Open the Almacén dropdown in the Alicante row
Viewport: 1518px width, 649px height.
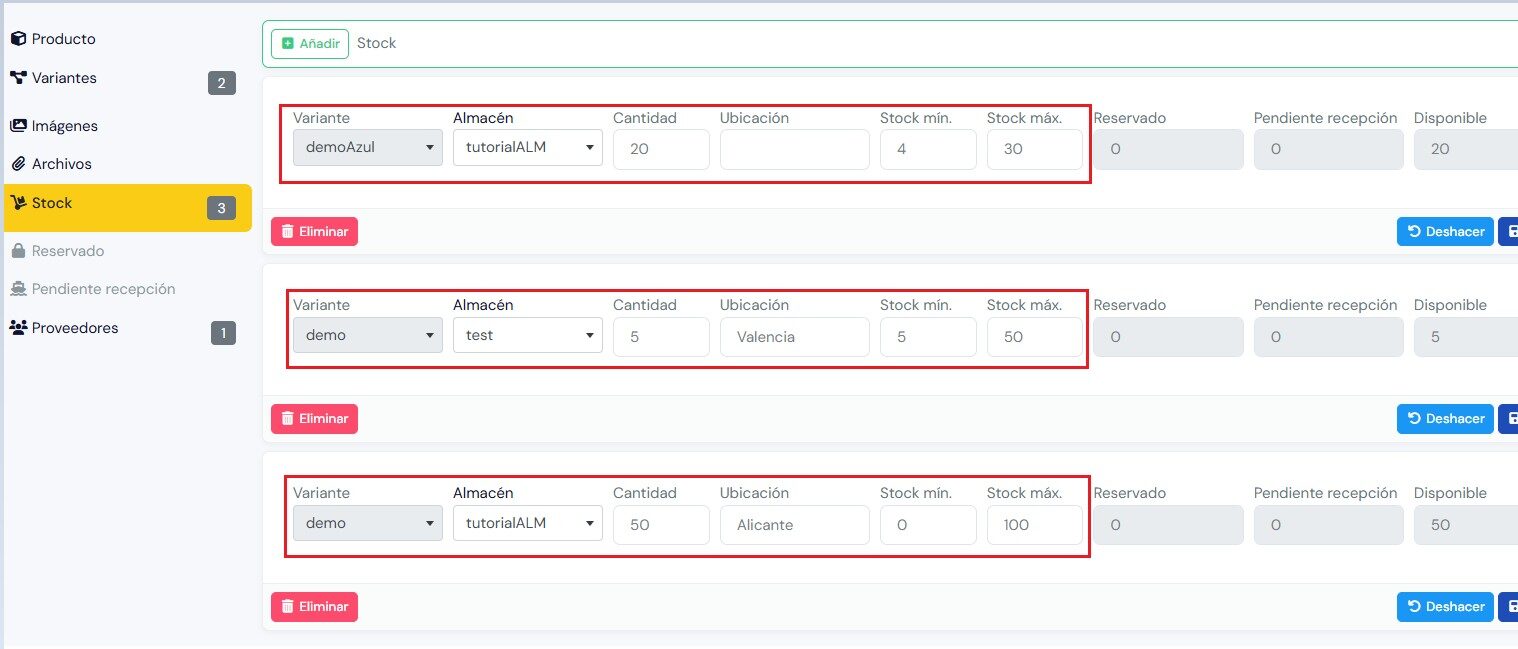coord(528,523)
